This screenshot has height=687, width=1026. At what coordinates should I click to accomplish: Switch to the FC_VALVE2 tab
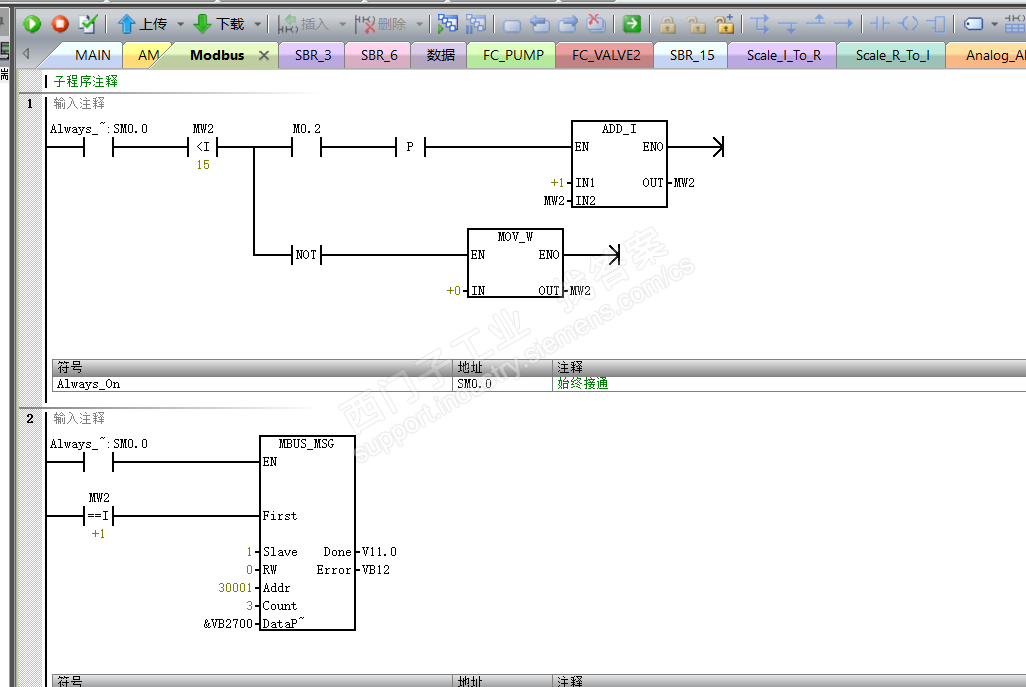(x=606, y=55)
